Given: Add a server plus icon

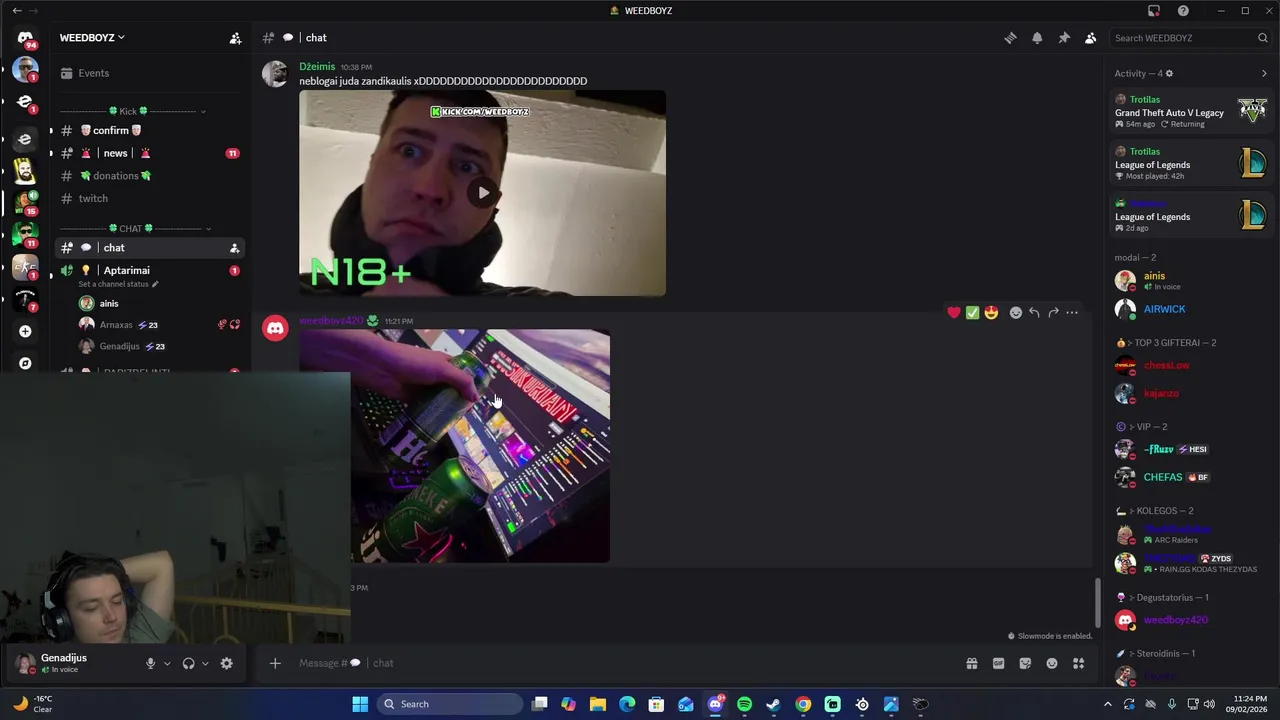Looking at the screenshot, I should tap(25, 331).
